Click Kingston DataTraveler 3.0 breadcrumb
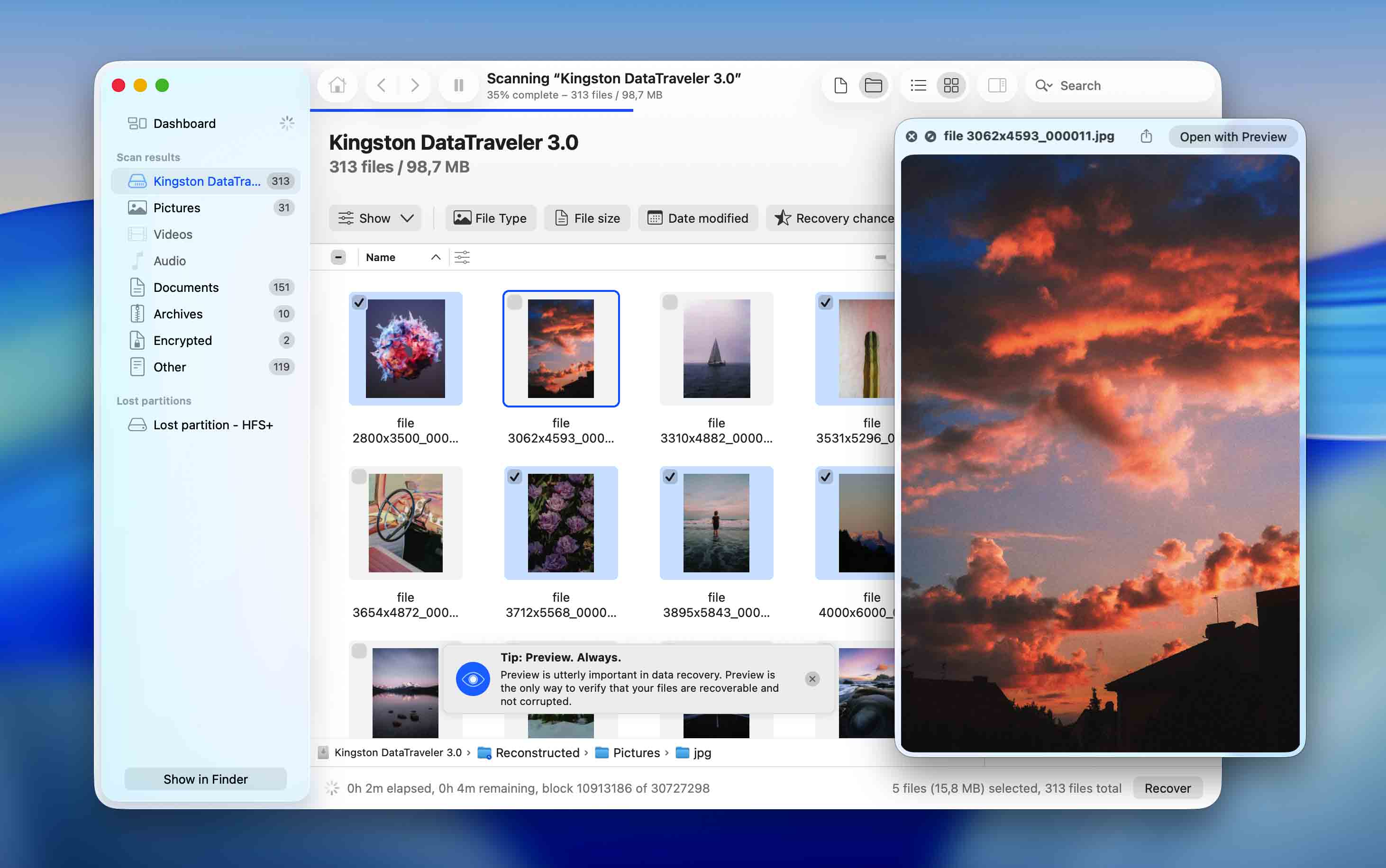This screenshot has height=868, width=1386. 391,752
